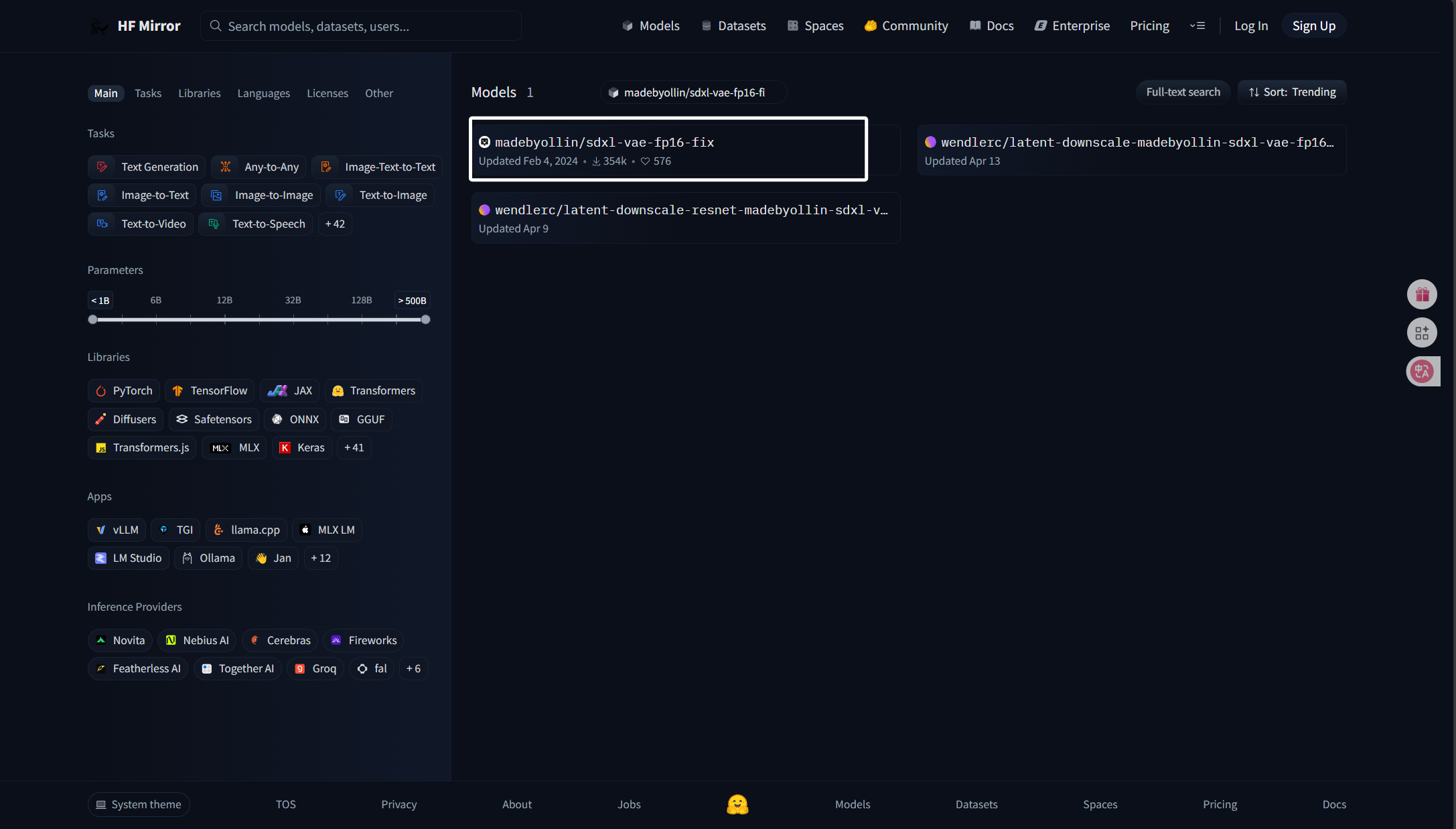
Task: Select the Jan app filter
Action: point(273,558)
